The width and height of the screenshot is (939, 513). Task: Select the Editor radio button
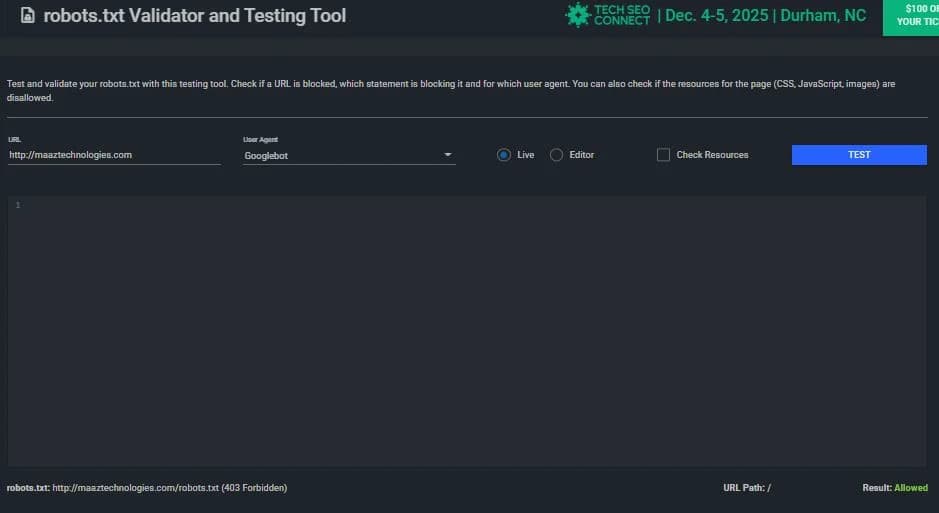click(x=556, y=155)
